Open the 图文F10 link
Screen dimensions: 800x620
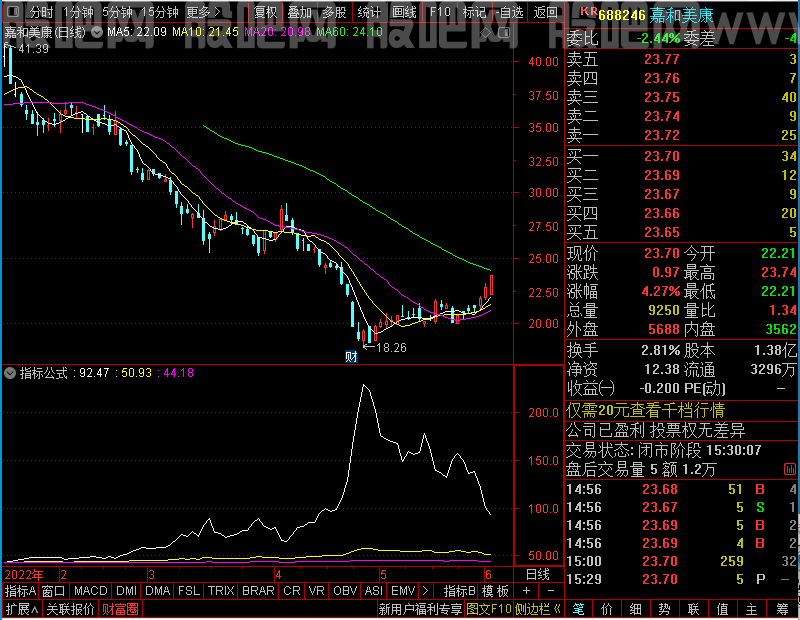(x=489, y=609)
